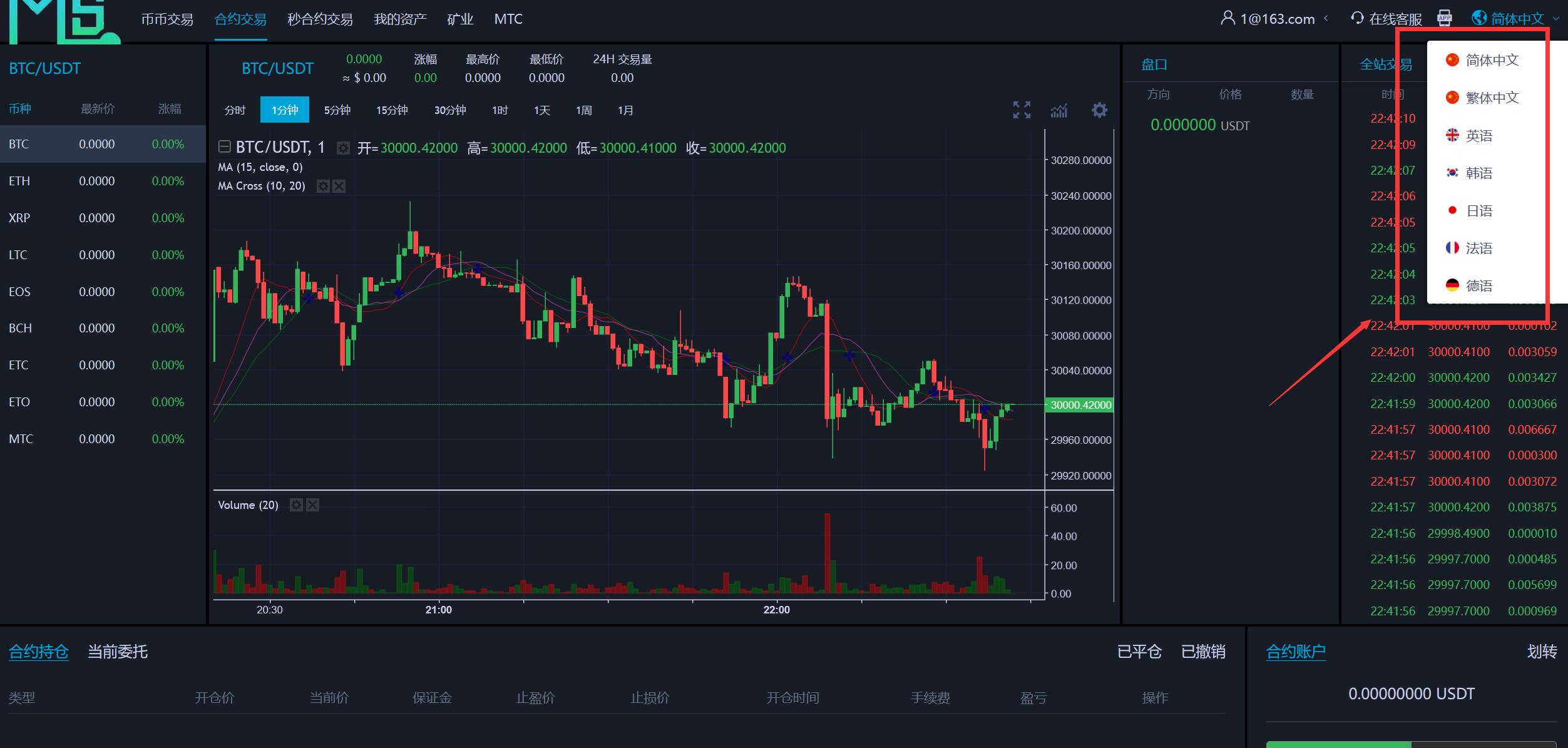Select the BCH row in coin list
Screen dimensions: 1568x748
tap(103, 328)
